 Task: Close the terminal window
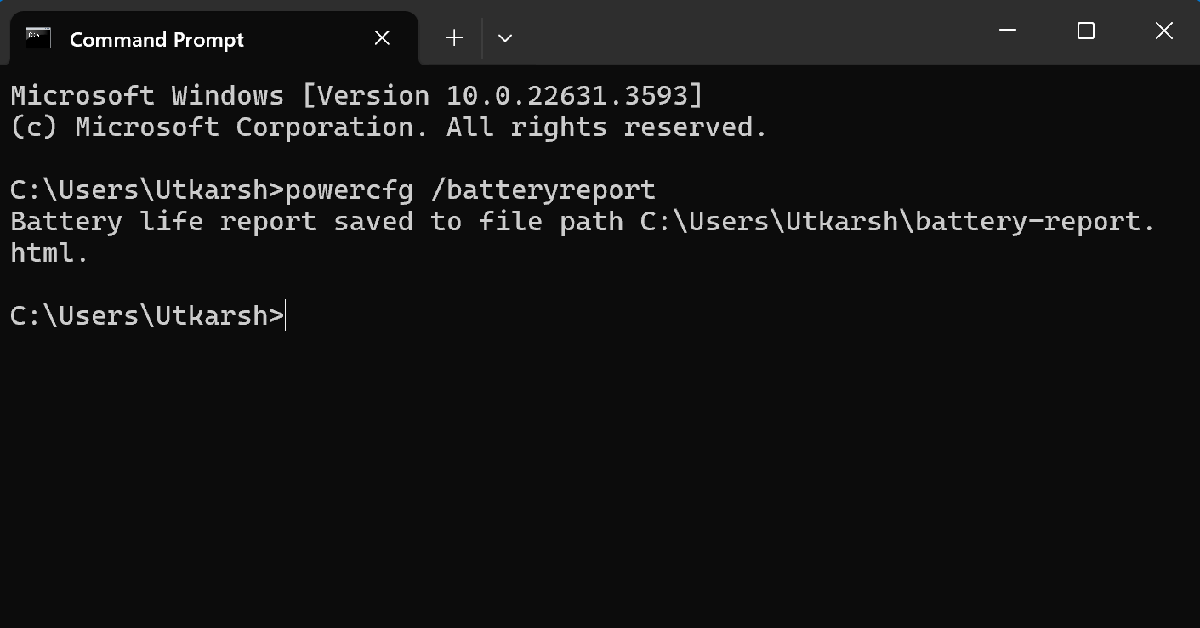tap(1164, 32)
